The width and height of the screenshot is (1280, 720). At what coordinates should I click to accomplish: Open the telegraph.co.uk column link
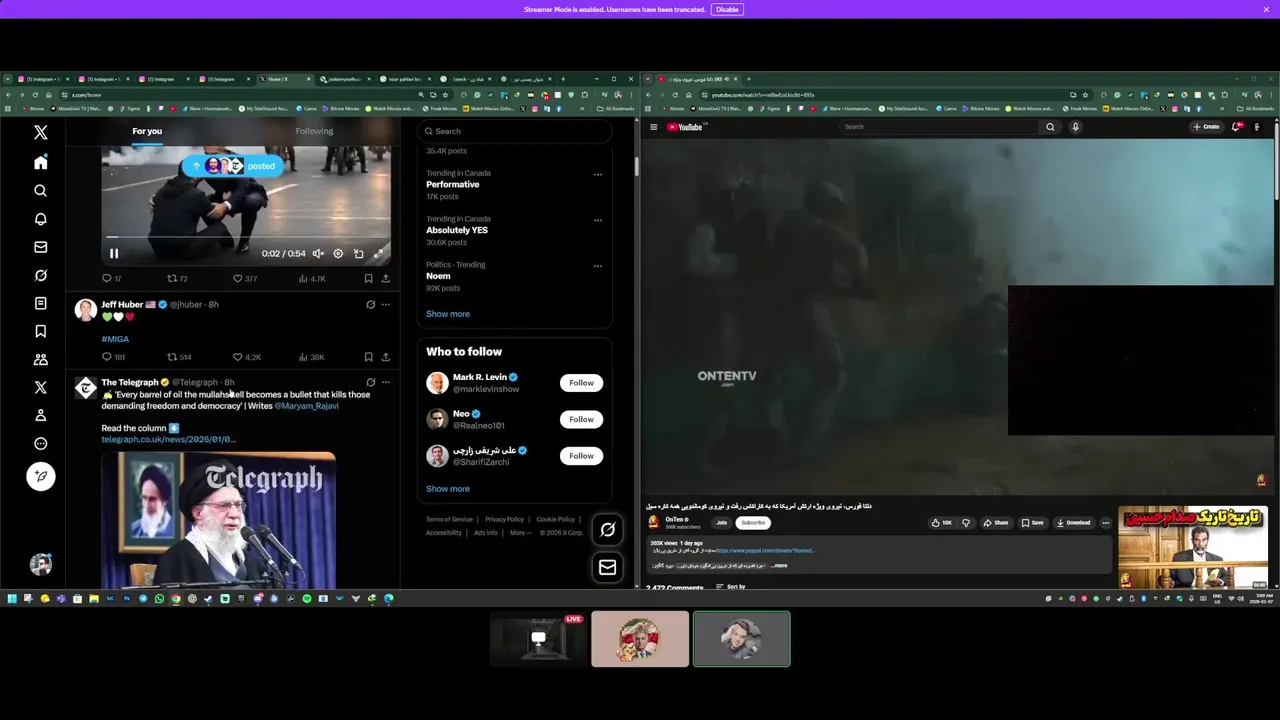click(x=168, y=439)
